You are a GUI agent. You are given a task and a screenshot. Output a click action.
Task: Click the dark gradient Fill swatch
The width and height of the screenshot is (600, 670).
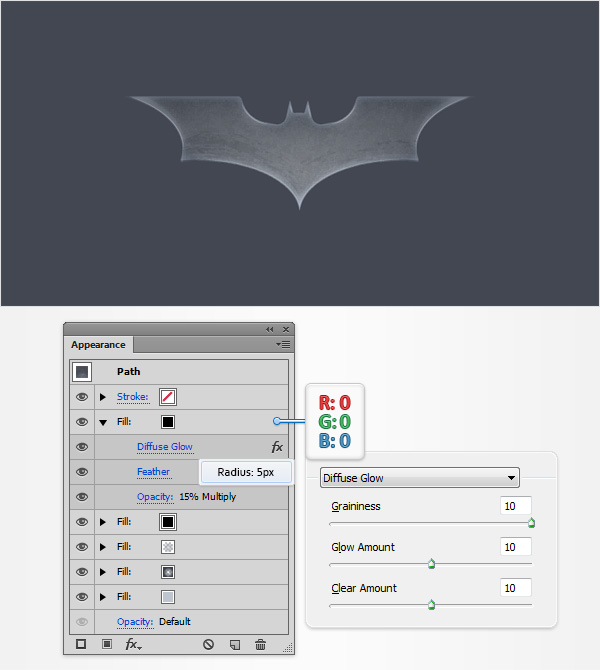(x=168, y=572)
